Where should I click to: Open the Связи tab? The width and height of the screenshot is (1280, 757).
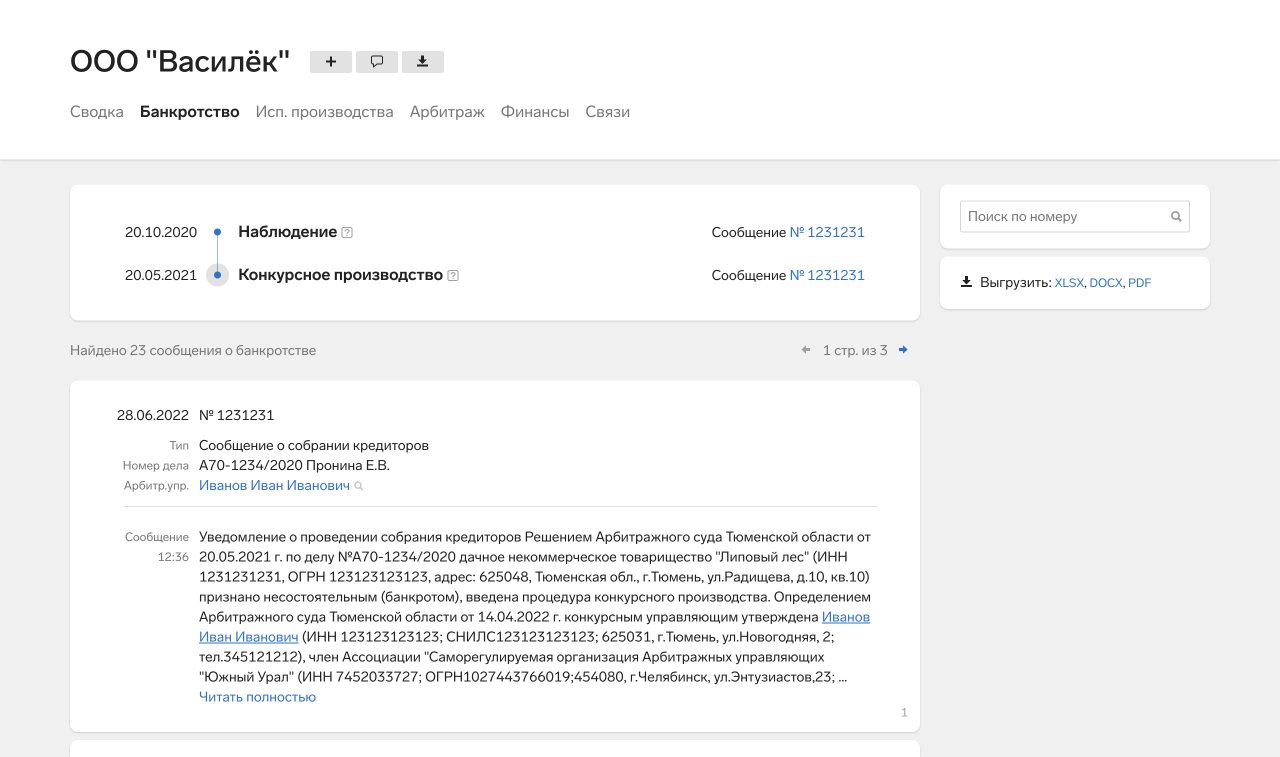[x=608, y=112]
